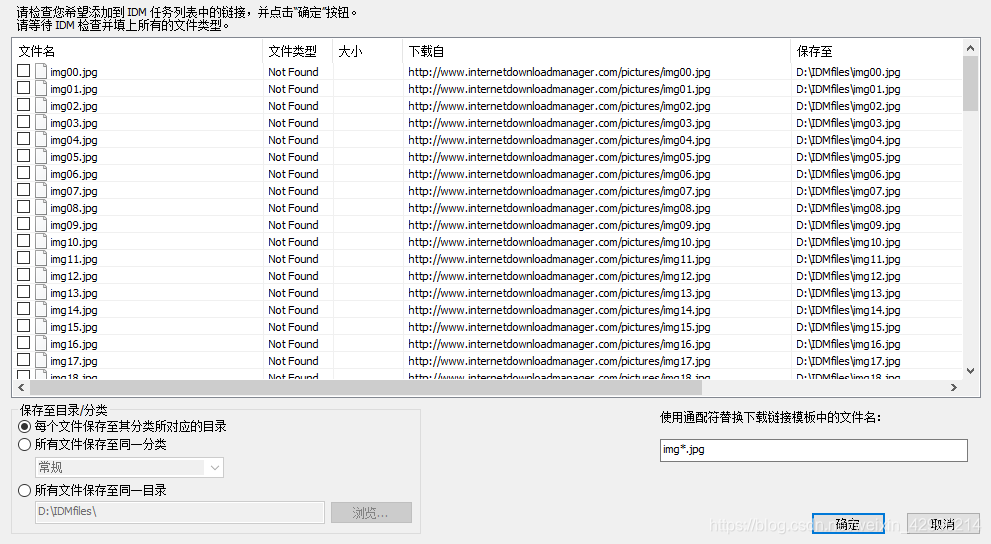Click the save path D:\IDMfiles\img03.jpg
This screenshot has height=544, width=991.
tap(848, 123)
